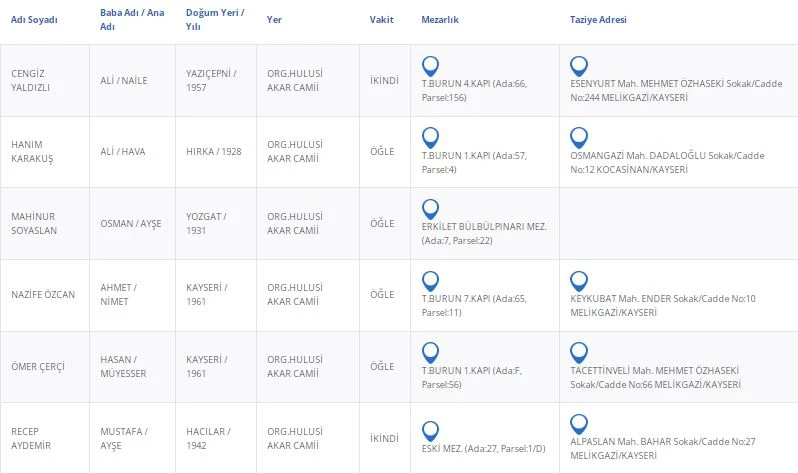Click condolence address pin for Recep Aydemir

(578, 424)
